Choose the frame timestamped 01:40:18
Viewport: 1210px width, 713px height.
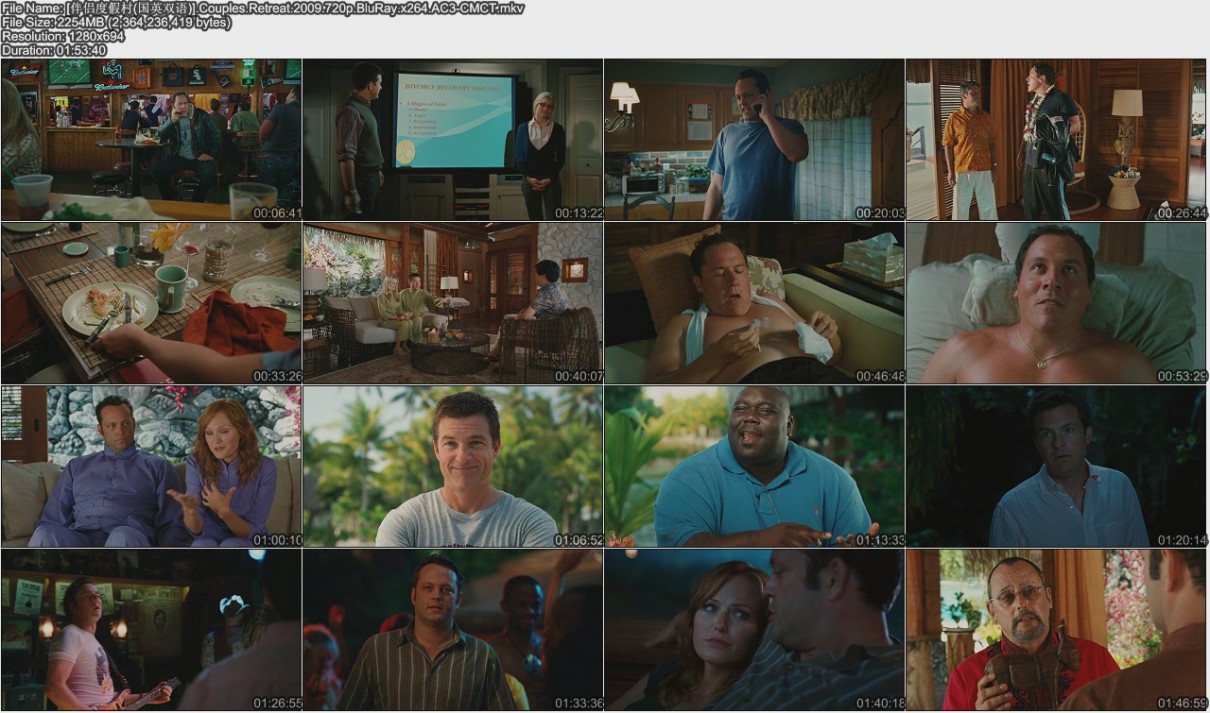[755, 630]
